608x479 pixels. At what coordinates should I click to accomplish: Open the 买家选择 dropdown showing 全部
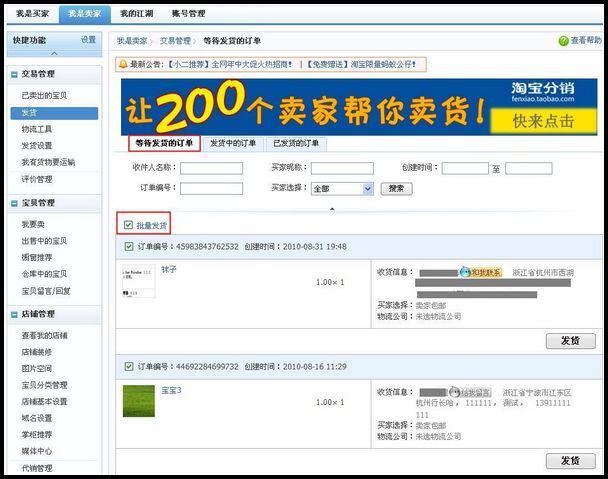coord(342,189)
